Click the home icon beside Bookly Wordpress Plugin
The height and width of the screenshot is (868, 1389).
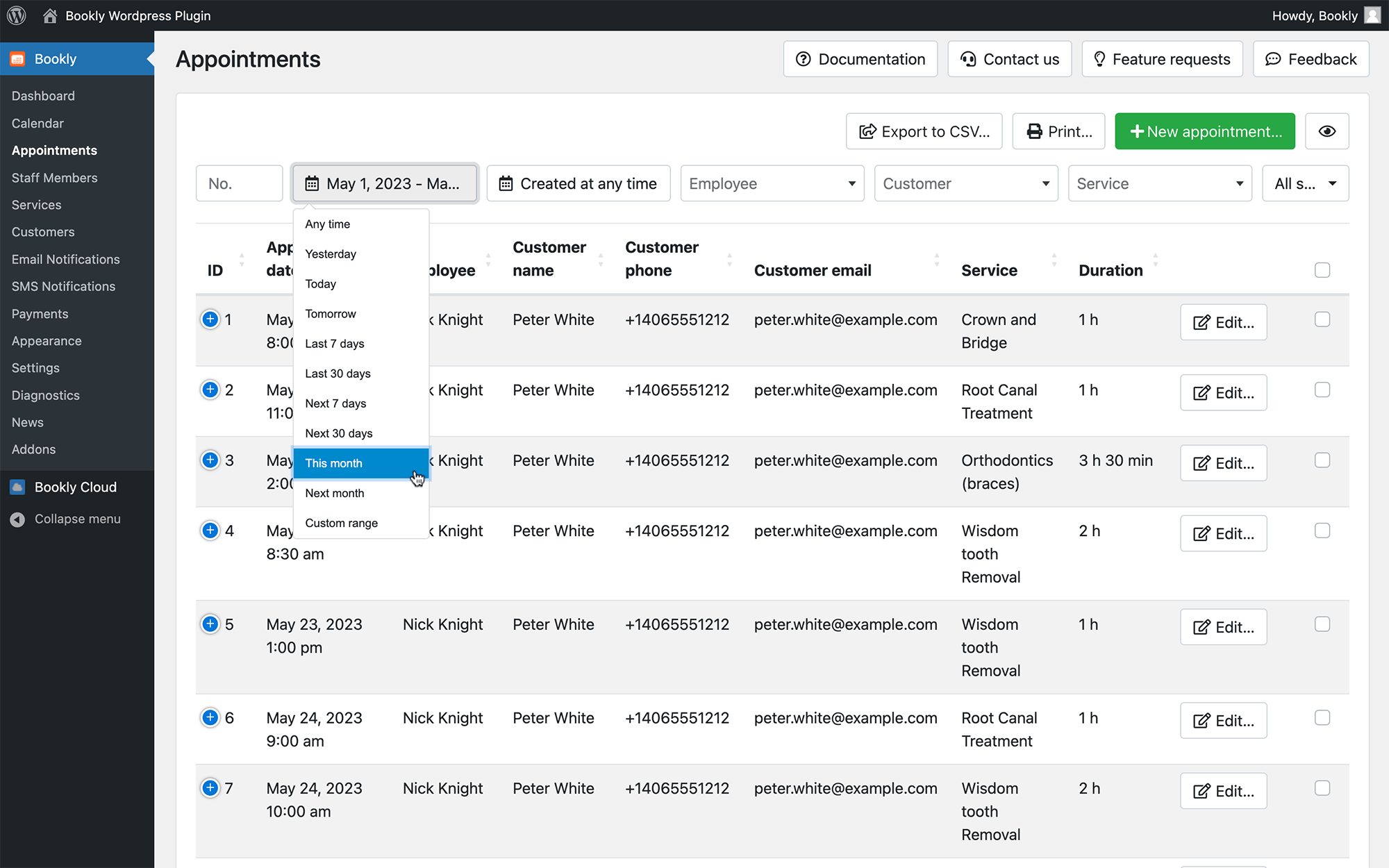click(50, 15)
